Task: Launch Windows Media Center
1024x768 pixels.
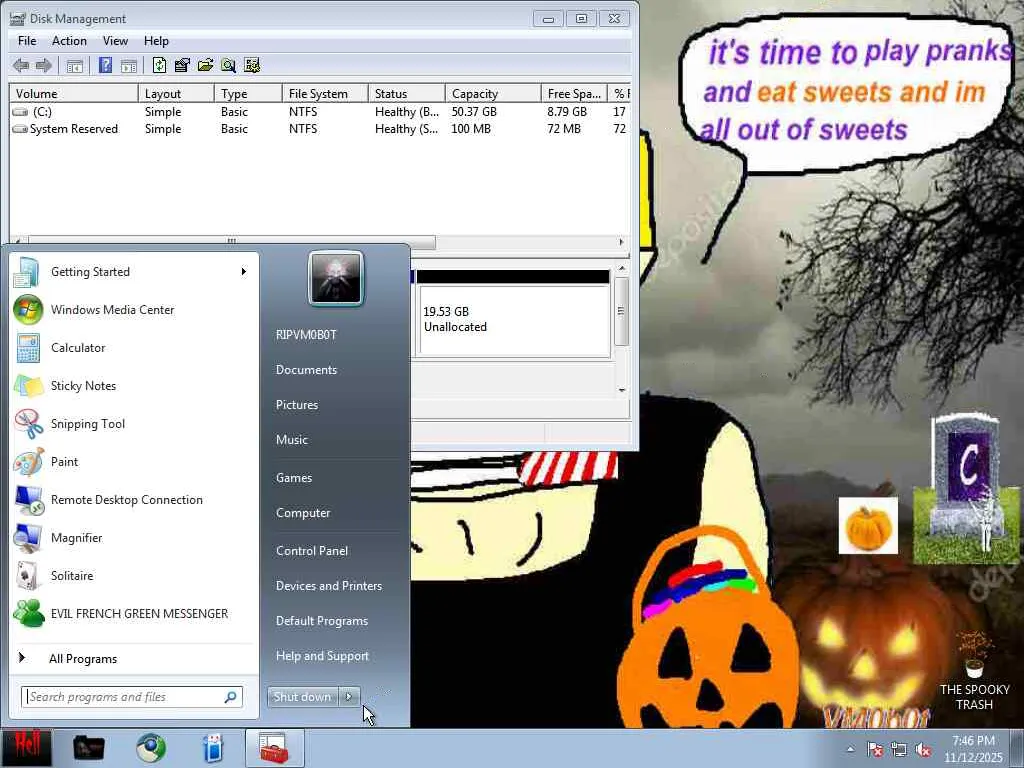Action: click(x=134, y=310)
